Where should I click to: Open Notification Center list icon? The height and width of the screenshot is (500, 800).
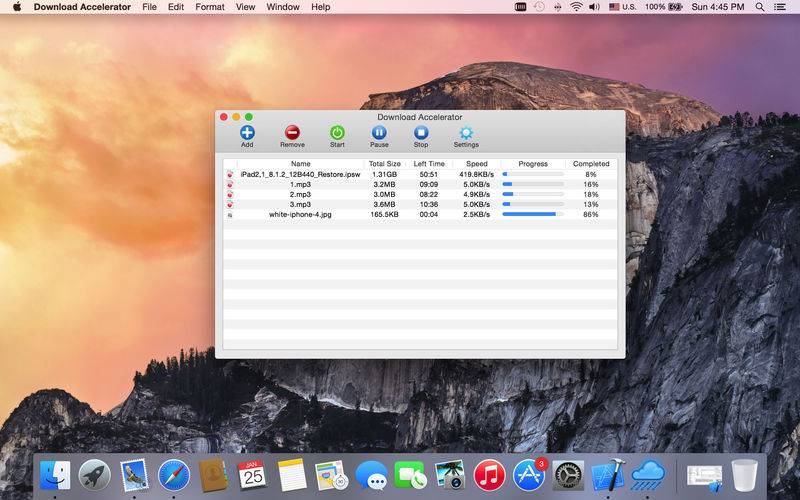(780, 7)
